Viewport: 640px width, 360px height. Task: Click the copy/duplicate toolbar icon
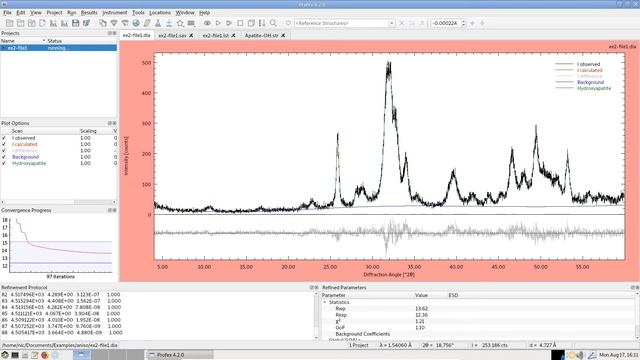(x=103, y=23)
